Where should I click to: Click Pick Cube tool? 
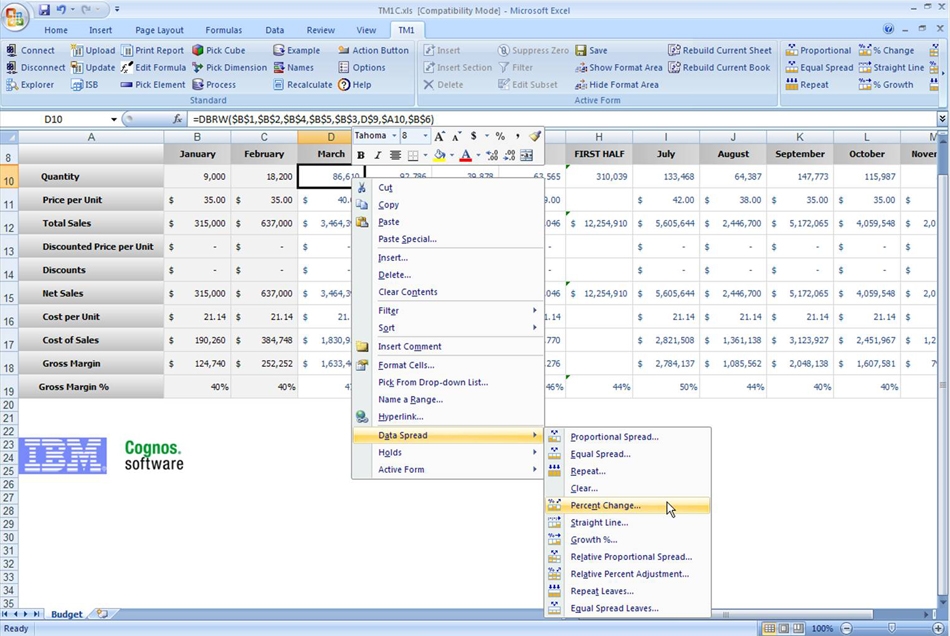coord(219,50)
